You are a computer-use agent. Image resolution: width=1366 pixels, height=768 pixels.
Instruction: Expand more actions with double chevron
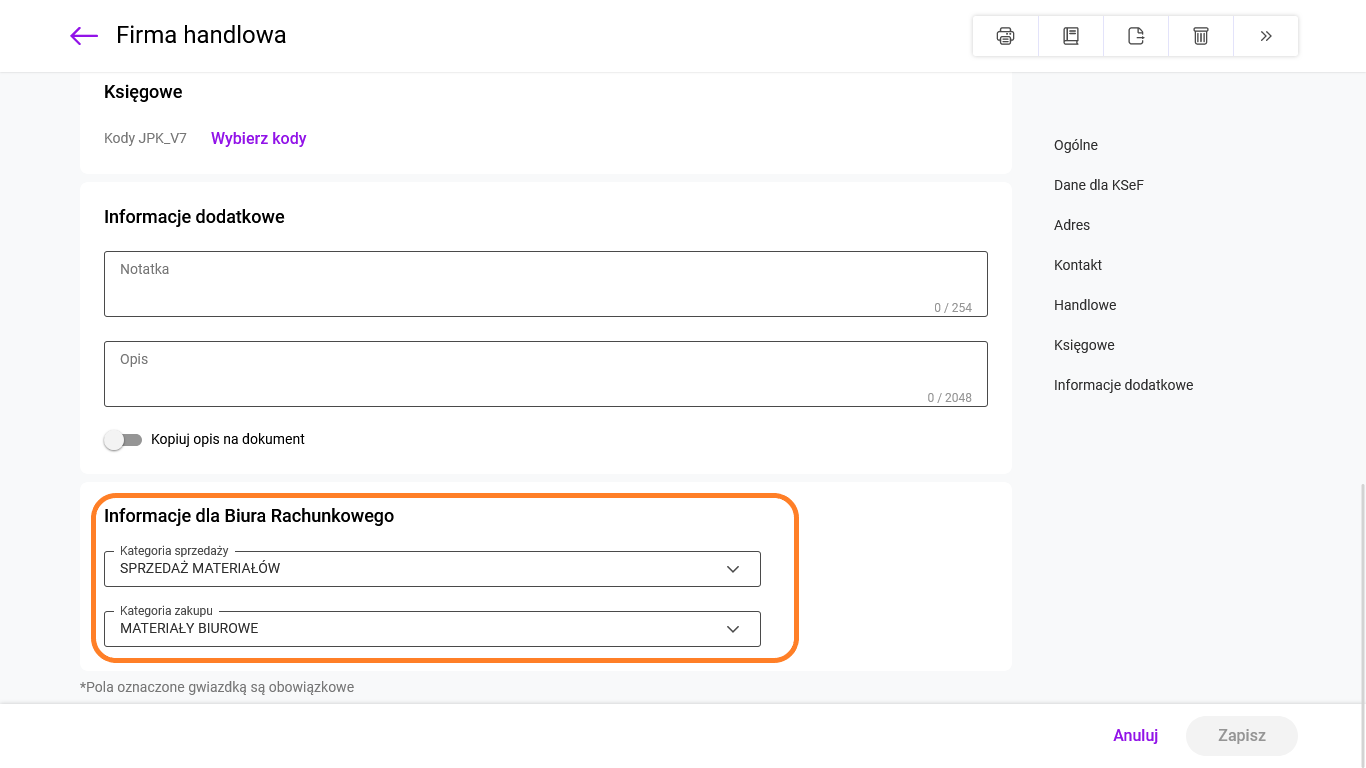[1266, 36]
